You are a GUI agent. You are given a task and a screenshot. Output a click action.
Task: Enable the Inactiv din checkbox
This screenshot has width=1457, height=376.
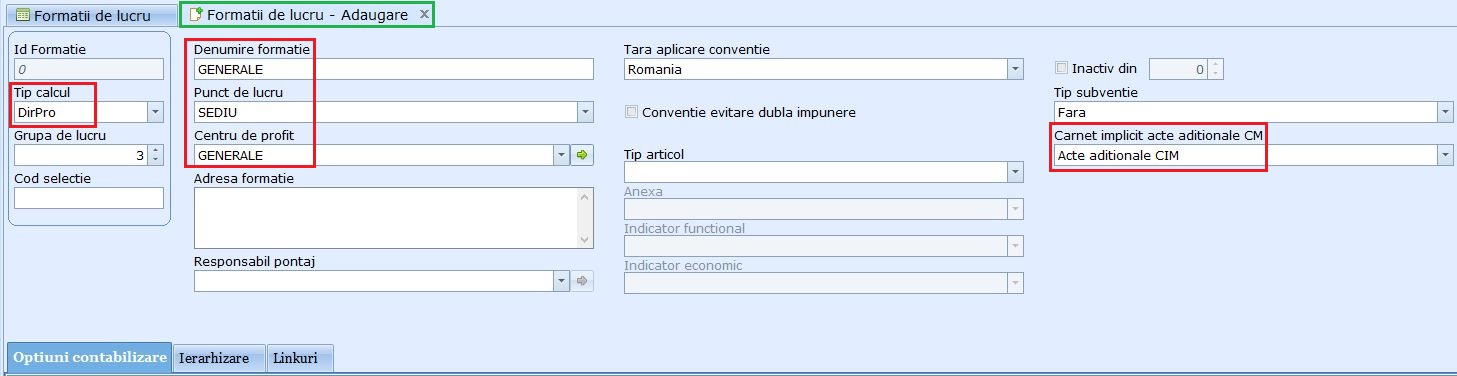coord(1062,69)
